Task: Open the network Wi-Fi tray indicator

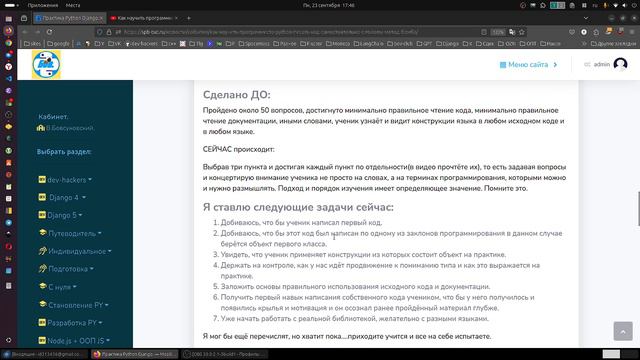Action: tap(616, 5)
